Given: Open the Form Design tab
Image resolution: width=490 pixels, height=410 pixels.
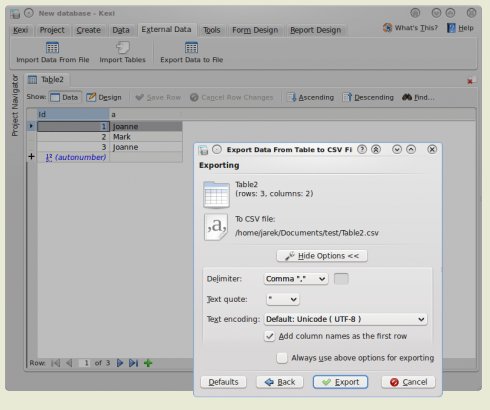Looking at the screenshot, I should (x=255, y=30).
